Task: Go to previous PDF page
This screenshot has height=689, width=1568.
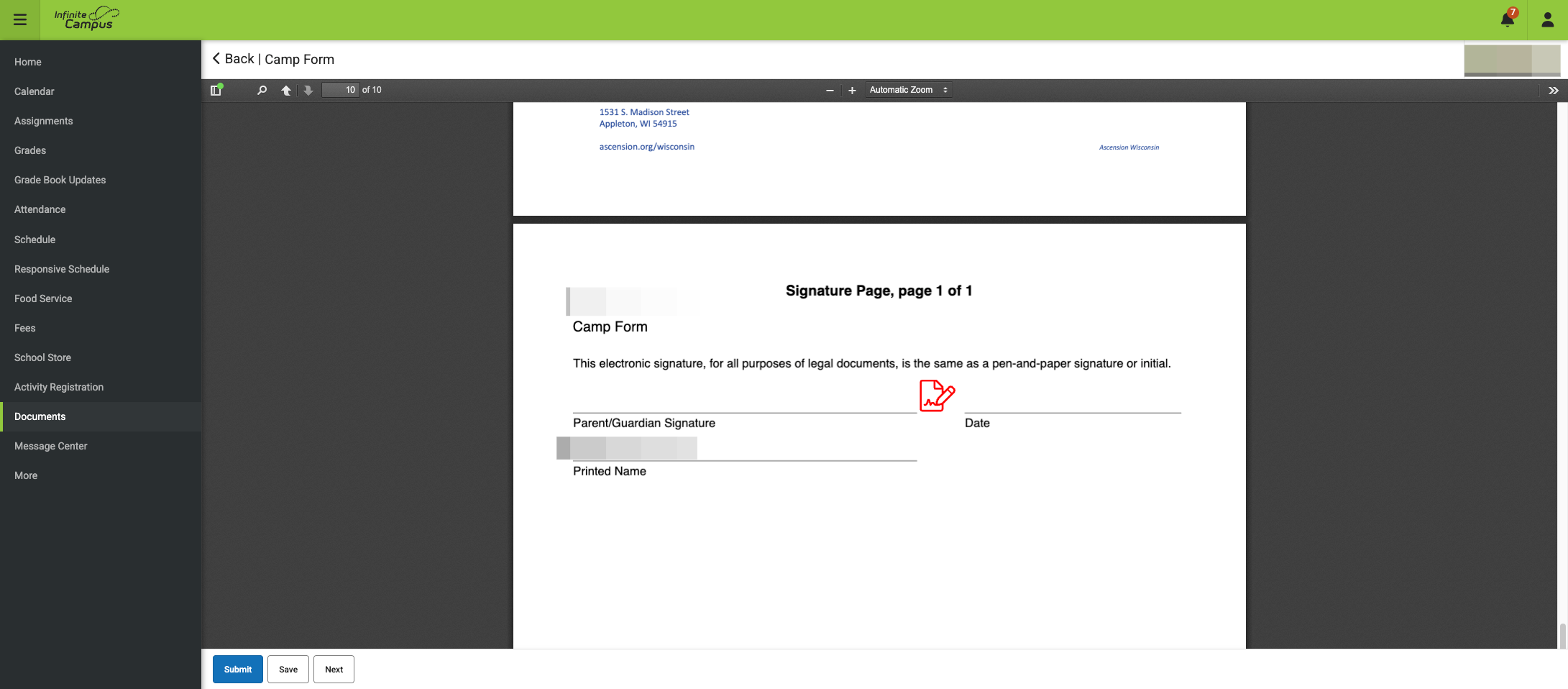Action: (x=286, y=90)
